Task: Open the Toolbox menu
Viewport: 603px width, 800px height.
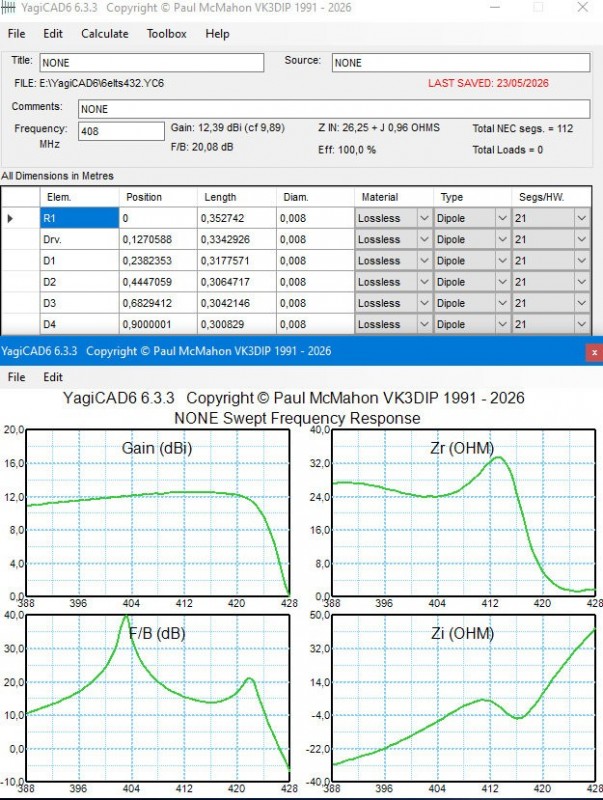Action: pyautogui.click(x=166, y=34)
